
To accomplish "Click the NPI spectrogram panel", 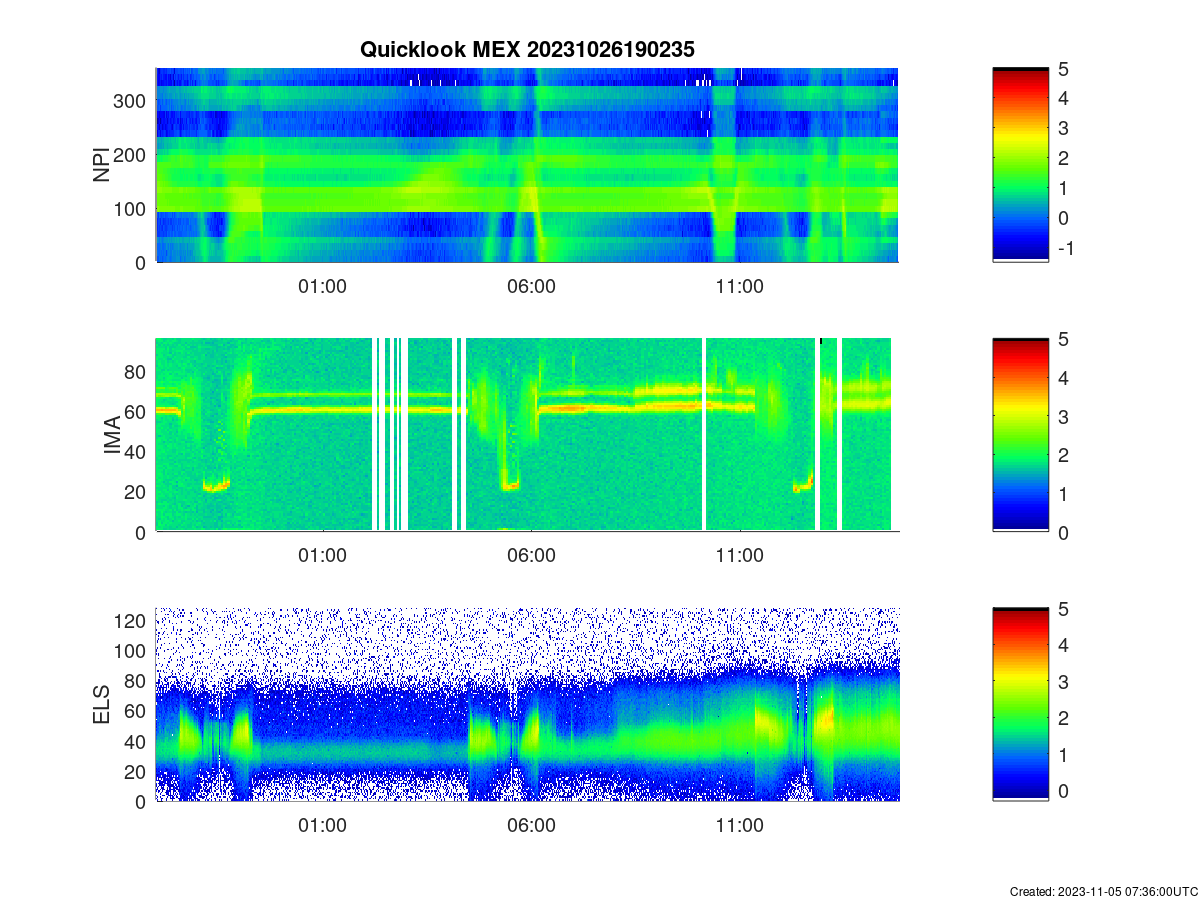I will tap(527, 165).
